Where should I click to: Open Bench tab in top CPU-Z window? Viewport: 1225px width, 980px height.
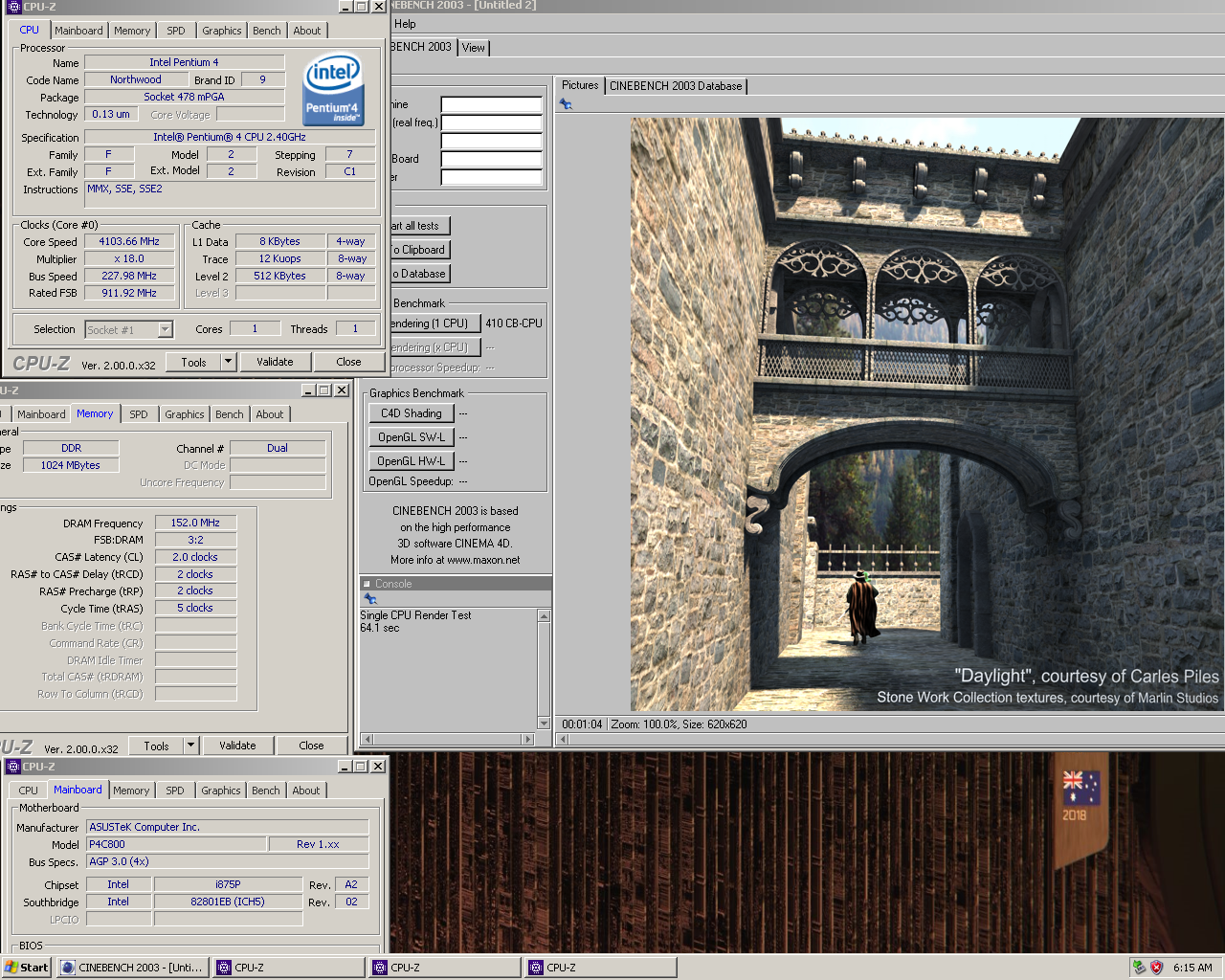[x=267, y=31]
